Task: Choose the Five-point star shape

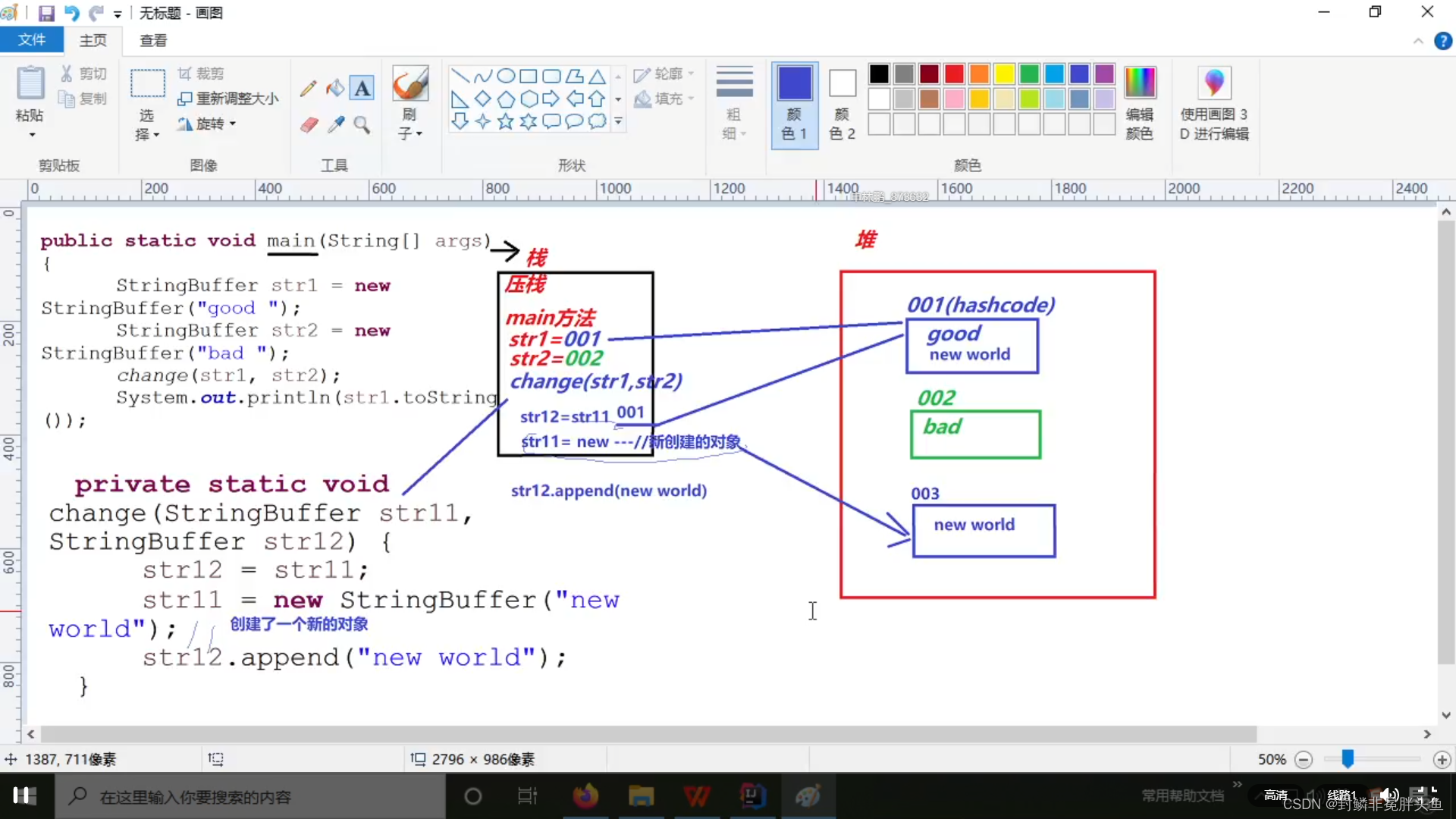Action: point(506,121)
